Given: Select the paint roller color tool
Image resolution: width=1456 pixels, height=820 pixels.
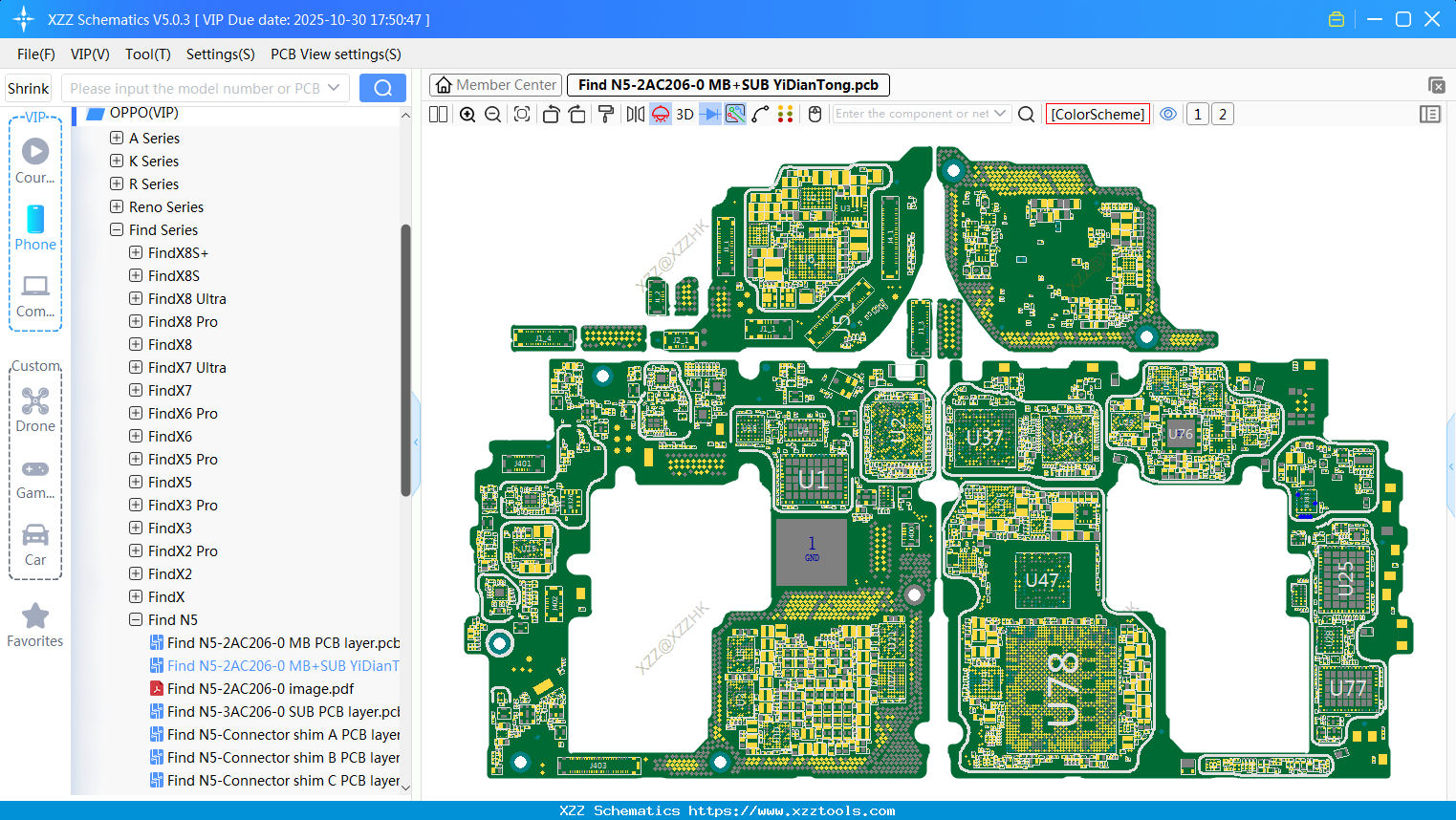Looking at the screenshot, I should 604,114.
